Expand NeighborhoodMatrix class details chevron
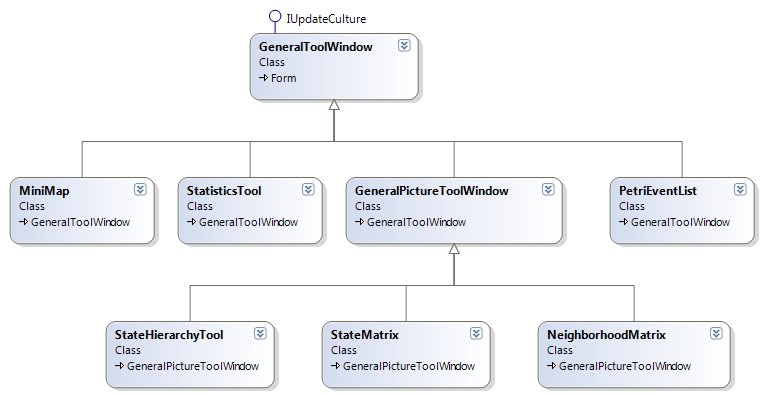This screenshot has width=763, height=396. [x=716, y=333]
